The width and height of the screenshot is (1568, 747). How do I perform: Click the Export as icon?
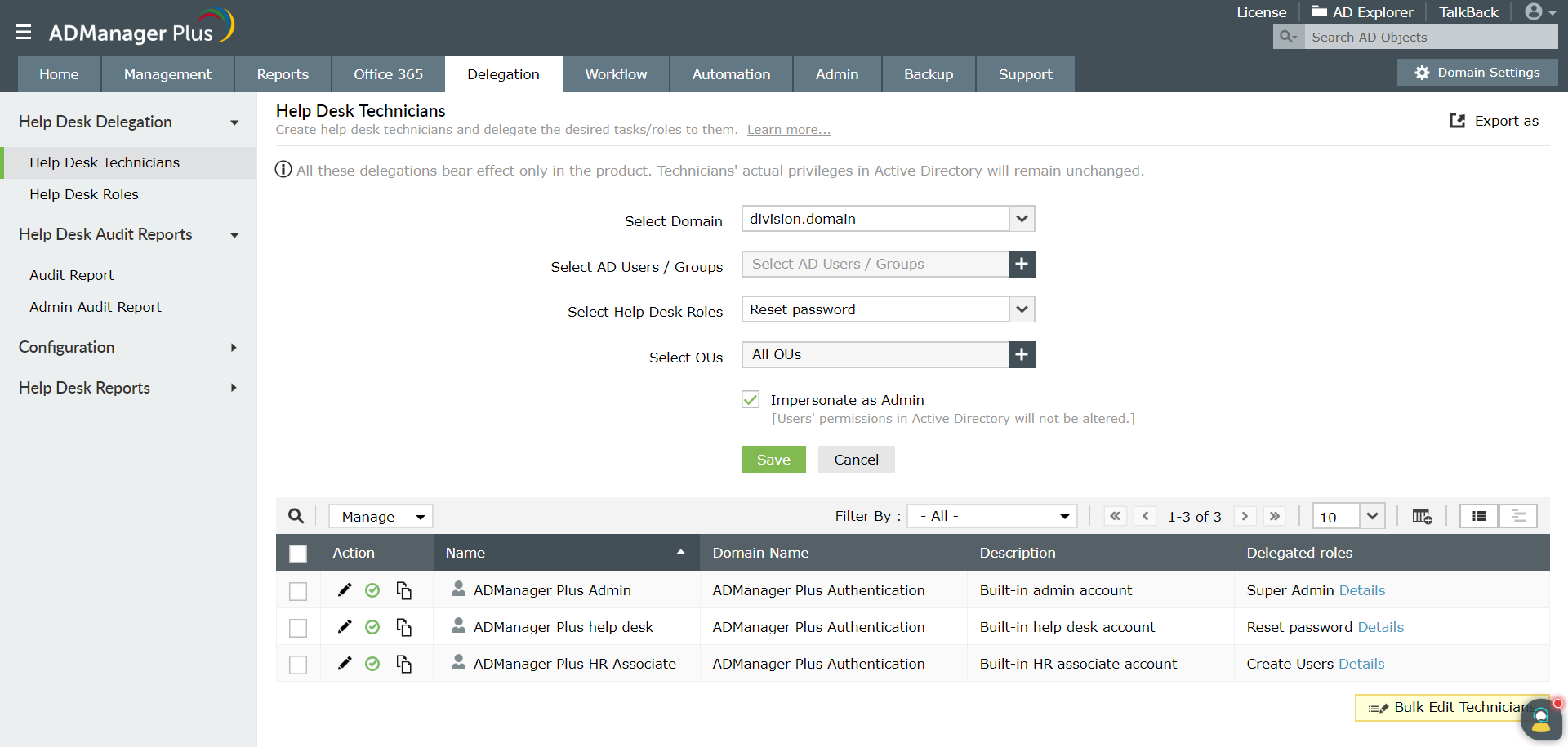point(1457,121)
